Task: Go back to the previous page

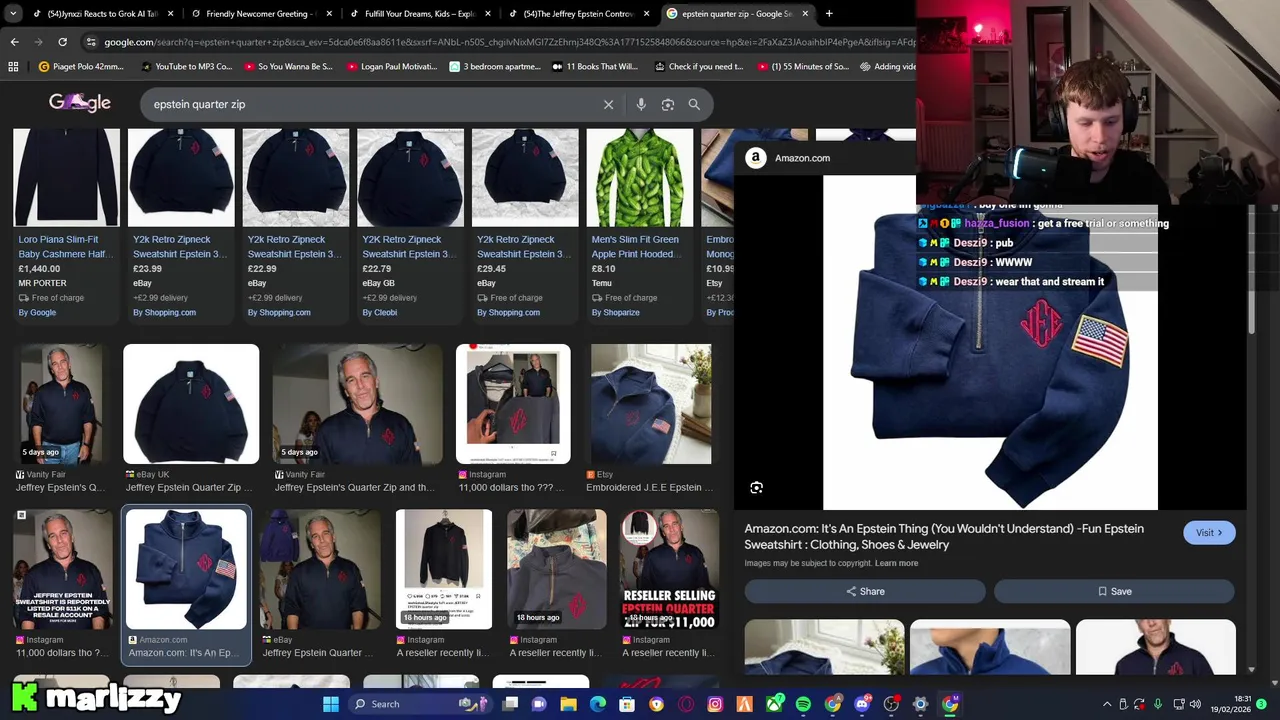Action: (14, 42)
